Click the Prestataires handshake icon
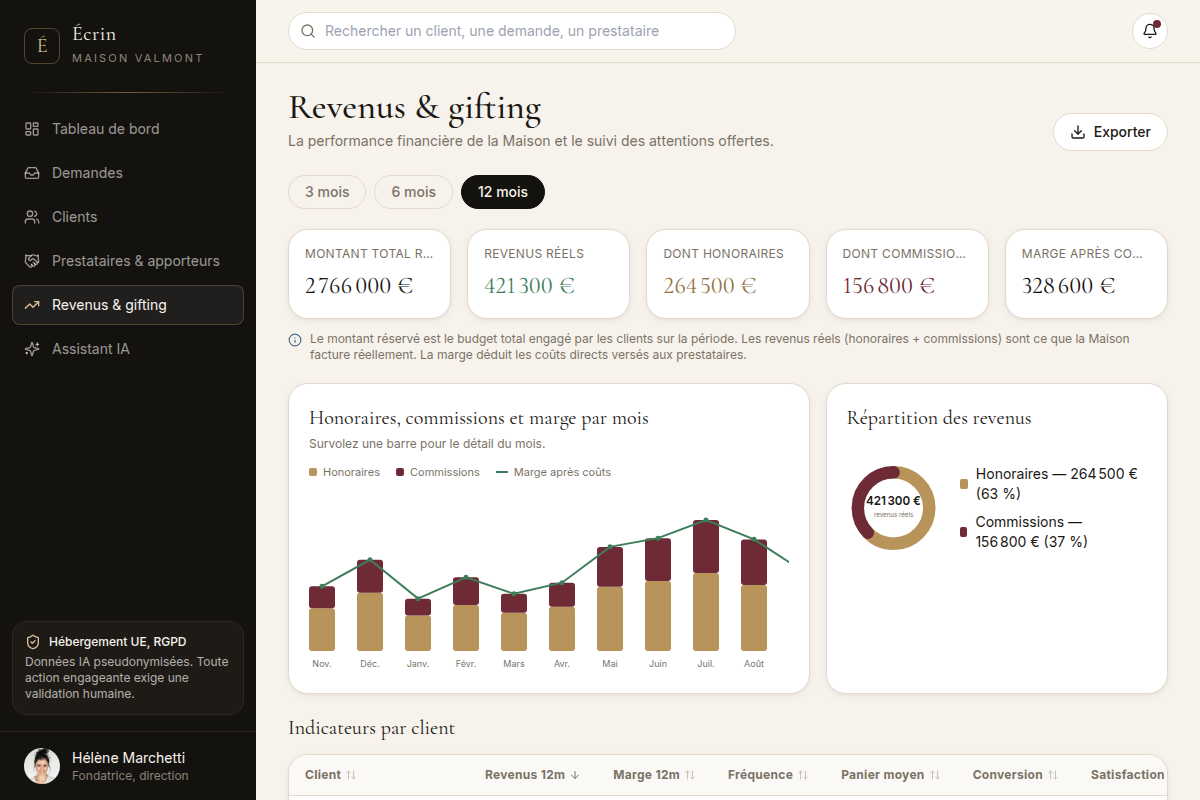This screenshot has width=1200, height=800. (32, 261)
